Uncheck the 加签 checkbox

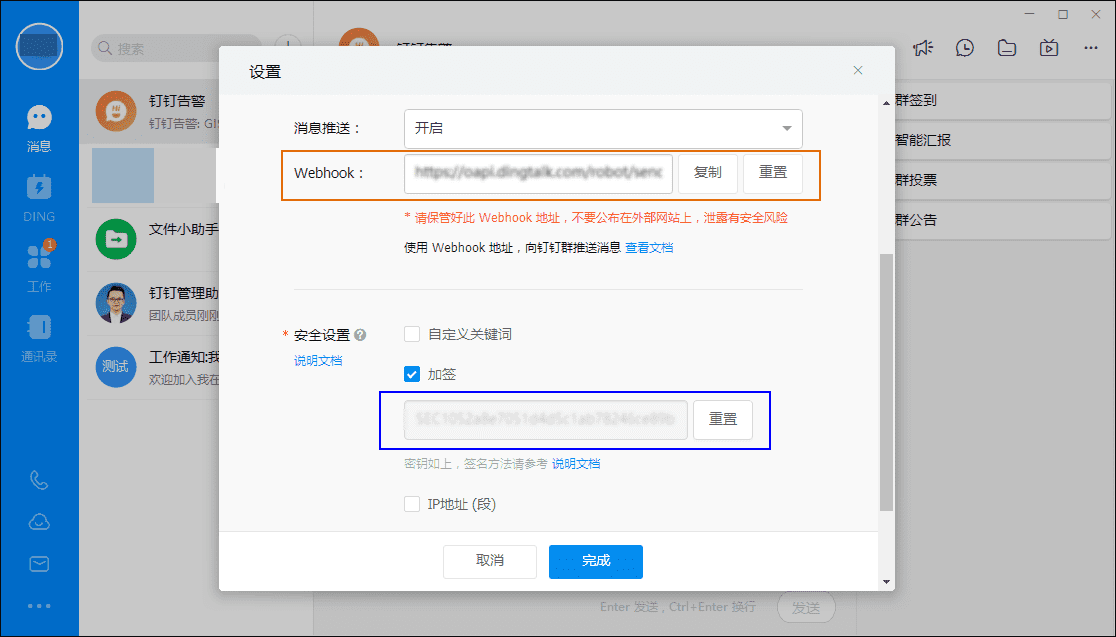point(412,374)
